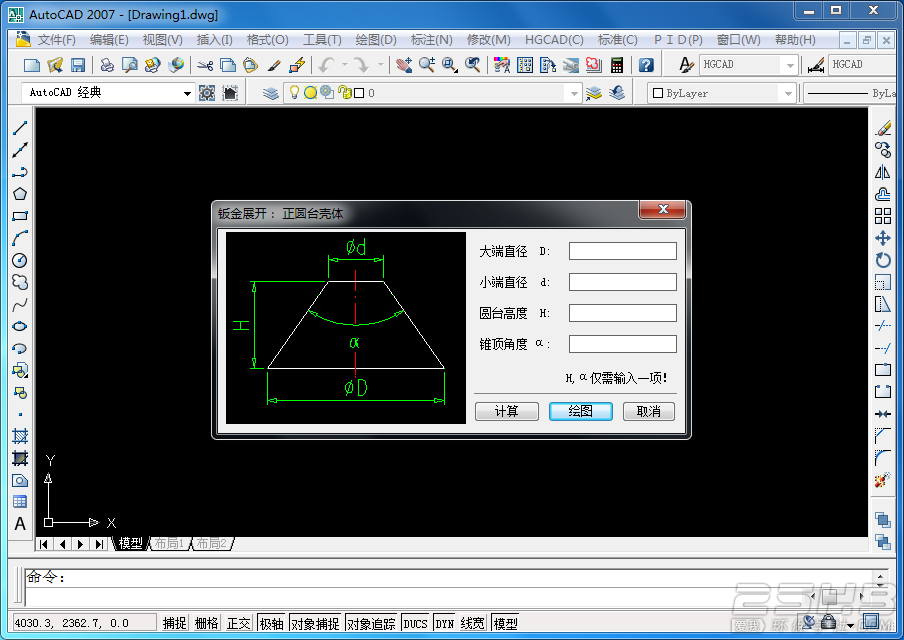Expand the layer list dropdown
The image size is (904, 640).
point(573,93)
